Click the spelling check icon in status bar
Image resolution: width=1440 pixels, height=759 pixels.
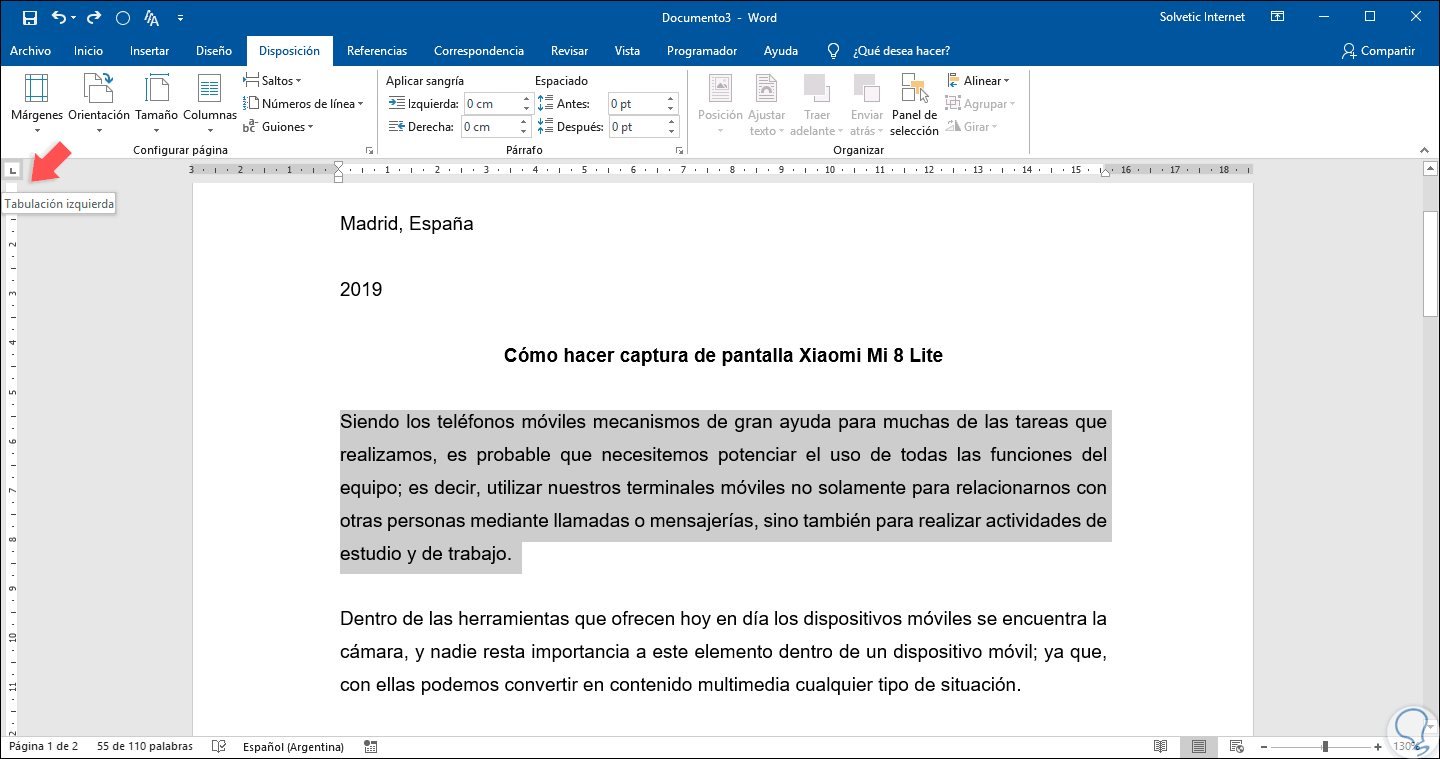[219, 747]
